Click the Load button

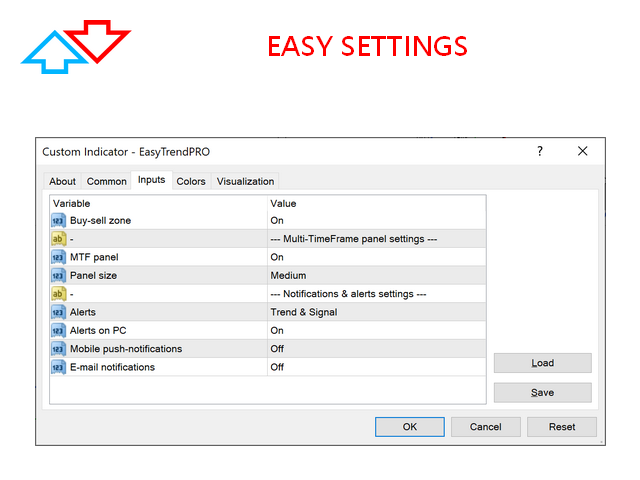point(542,363)
